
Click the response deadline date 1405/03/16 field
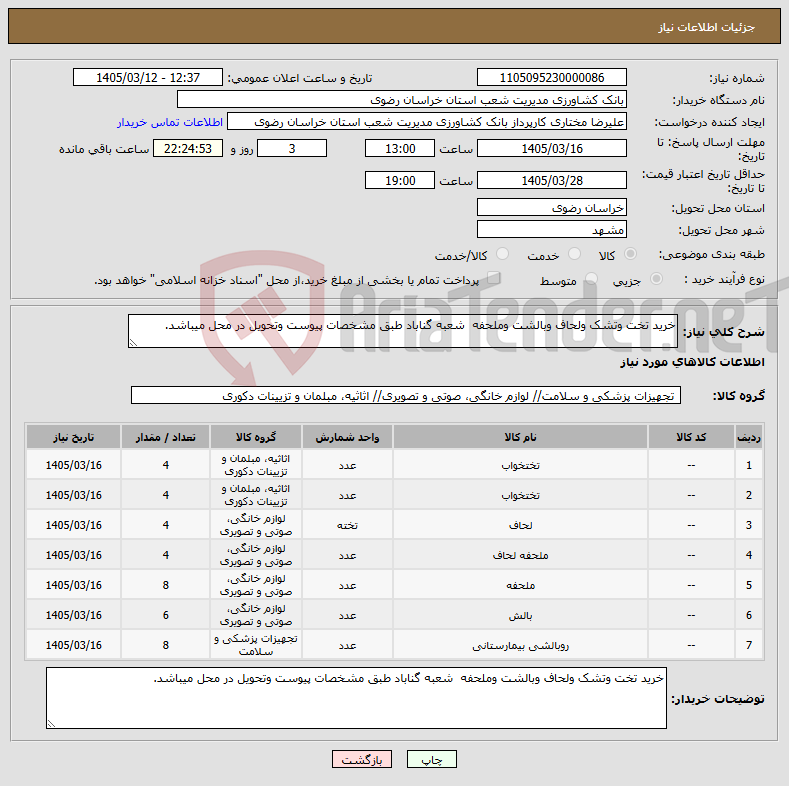coord(551,148)
